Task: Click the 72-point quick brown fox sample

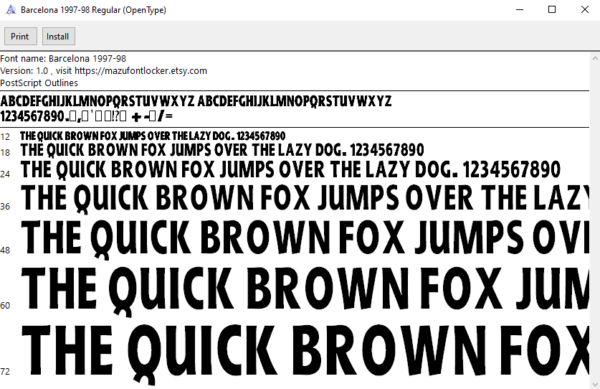Action: pos(305,354)
